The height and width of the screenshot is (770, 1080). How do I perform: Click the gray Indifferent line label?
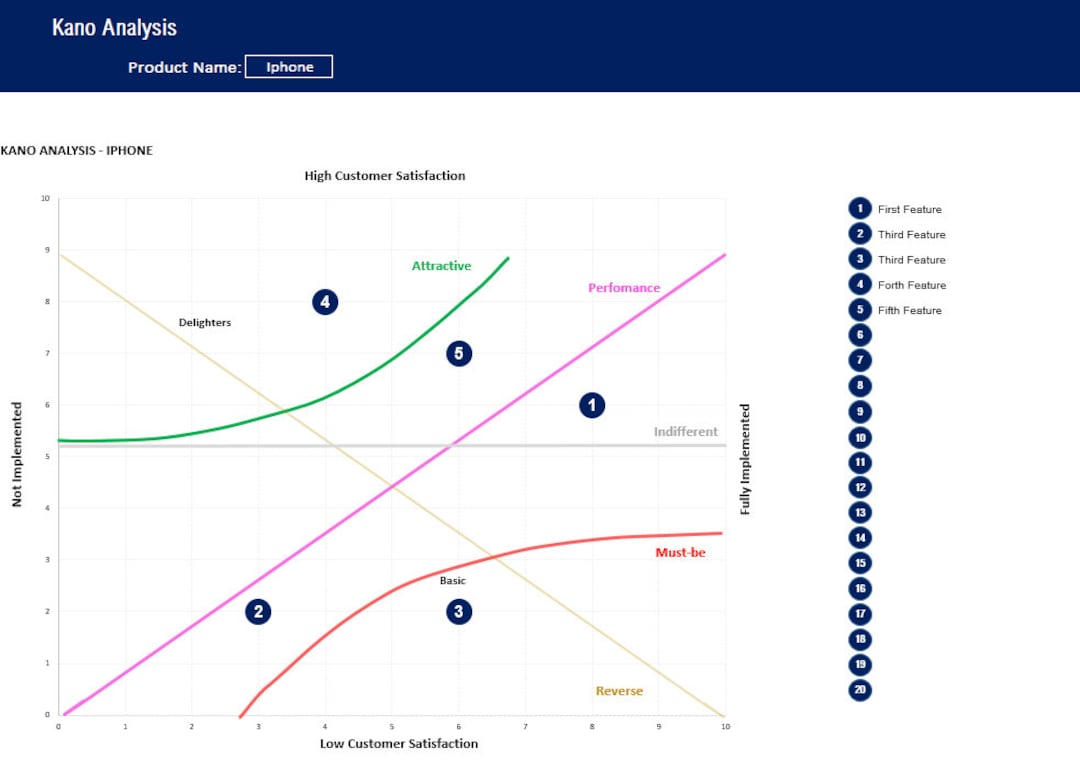[685, 432]
